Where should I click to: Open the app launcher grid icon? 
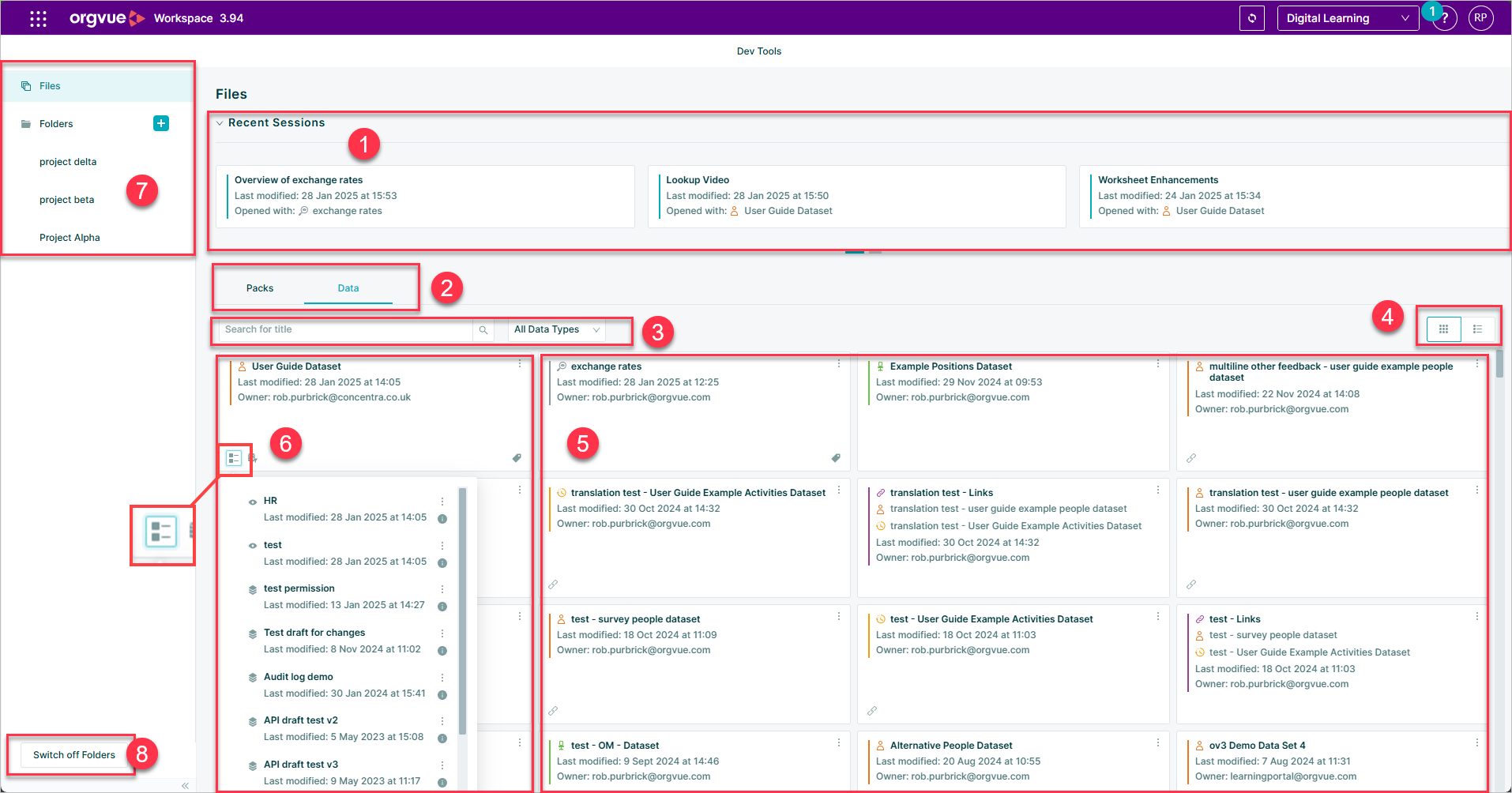point(38,18)
